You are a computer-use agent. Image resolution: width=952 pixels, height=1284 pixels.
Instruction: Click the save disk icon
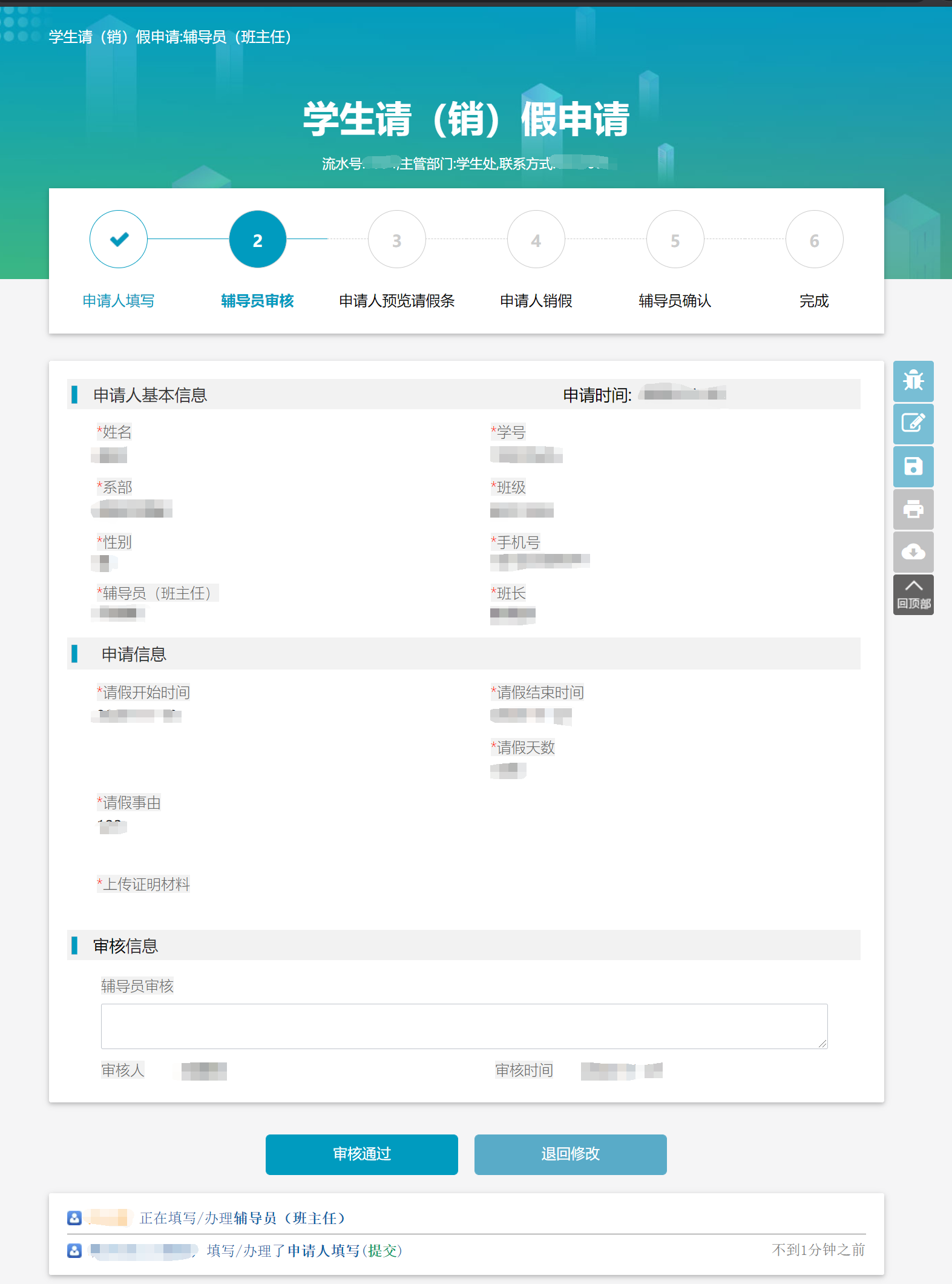tap(913, 466)
